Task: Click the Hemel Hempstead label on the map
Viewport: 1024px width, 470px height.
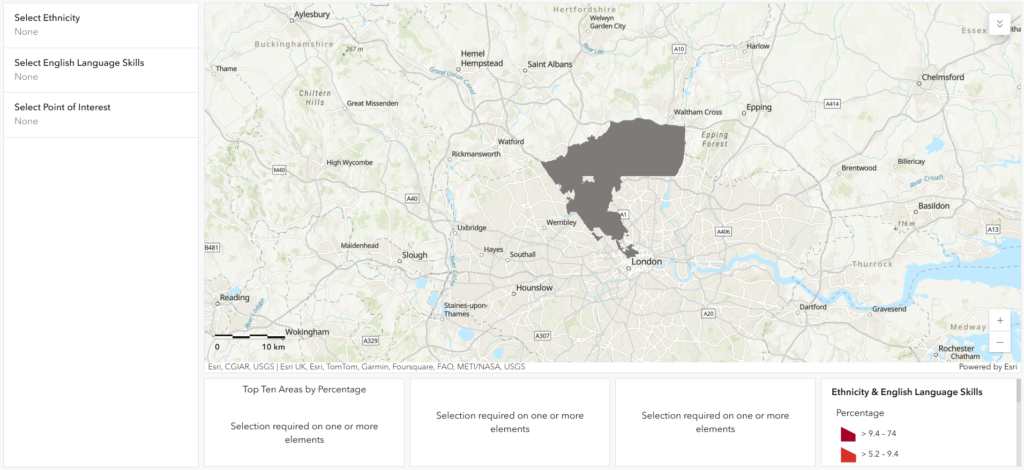Action: click(x=482, y=58)
